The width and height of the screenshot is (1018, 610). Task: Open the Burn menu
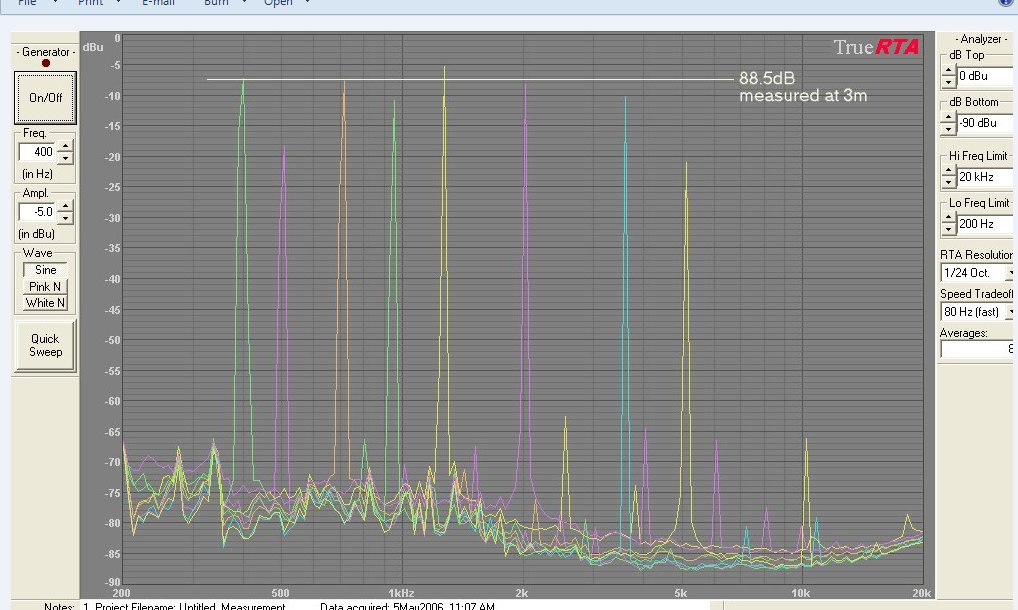coord(216,3)
